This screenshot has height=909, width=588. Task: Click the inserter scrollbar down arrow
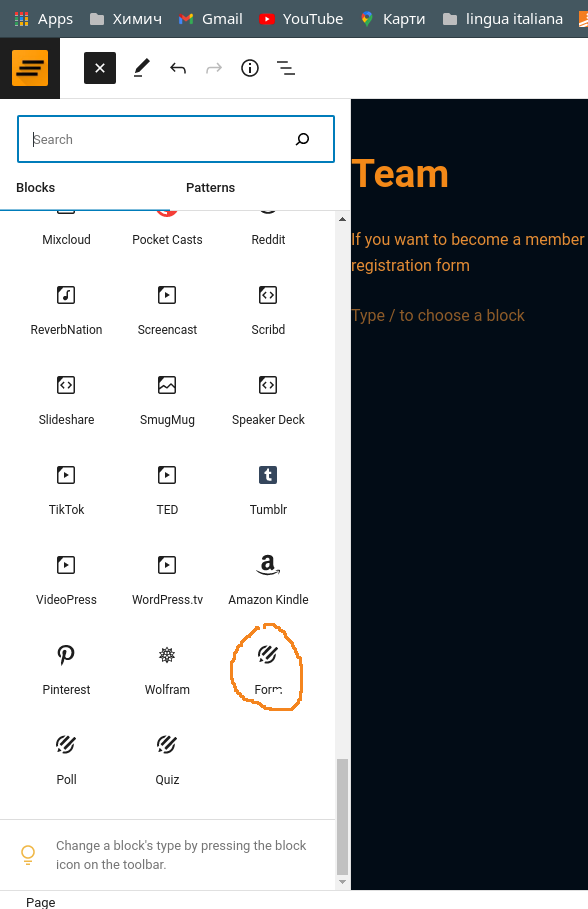(342, 882)
